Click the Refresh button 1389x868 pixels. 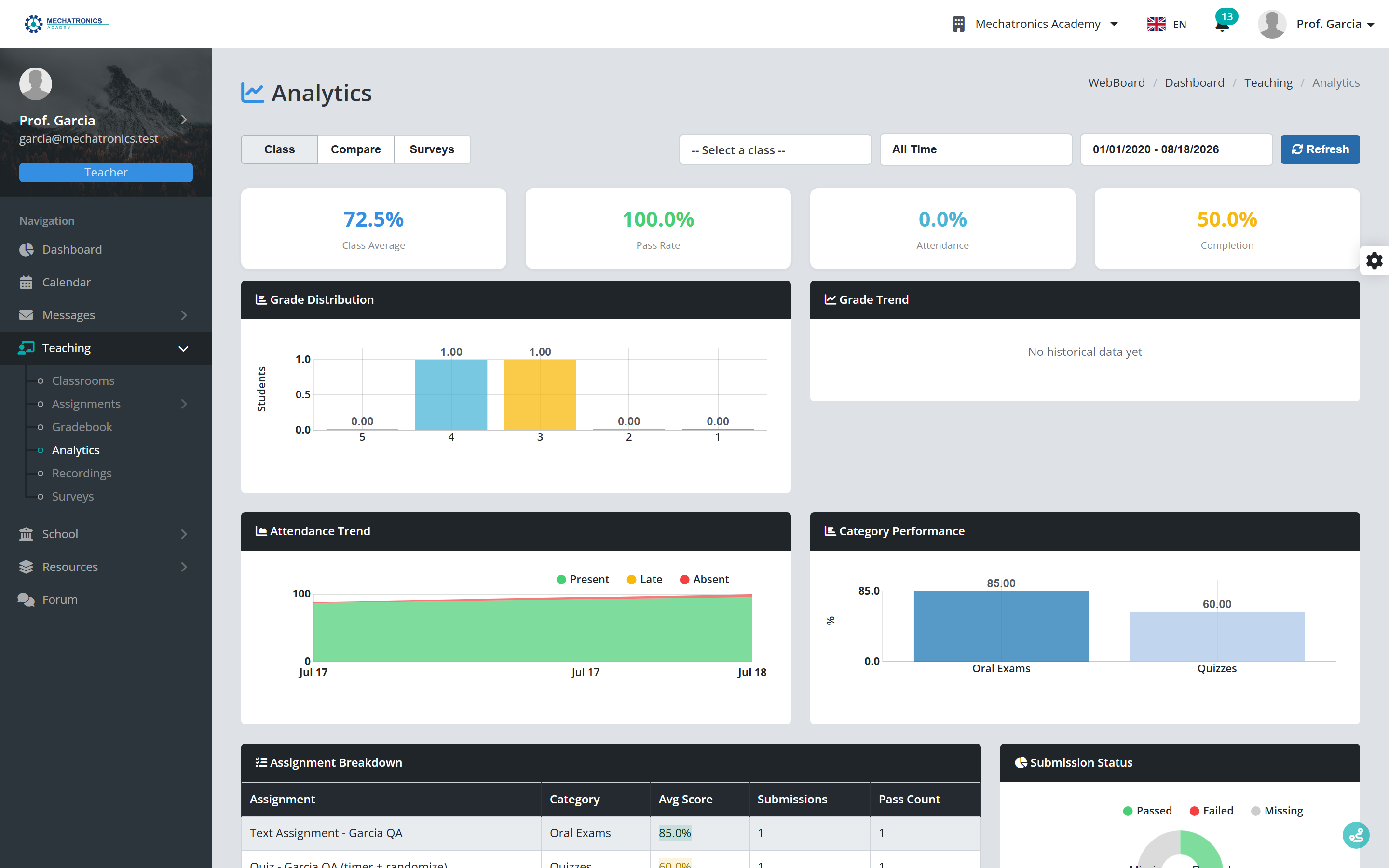(1320, 150)
